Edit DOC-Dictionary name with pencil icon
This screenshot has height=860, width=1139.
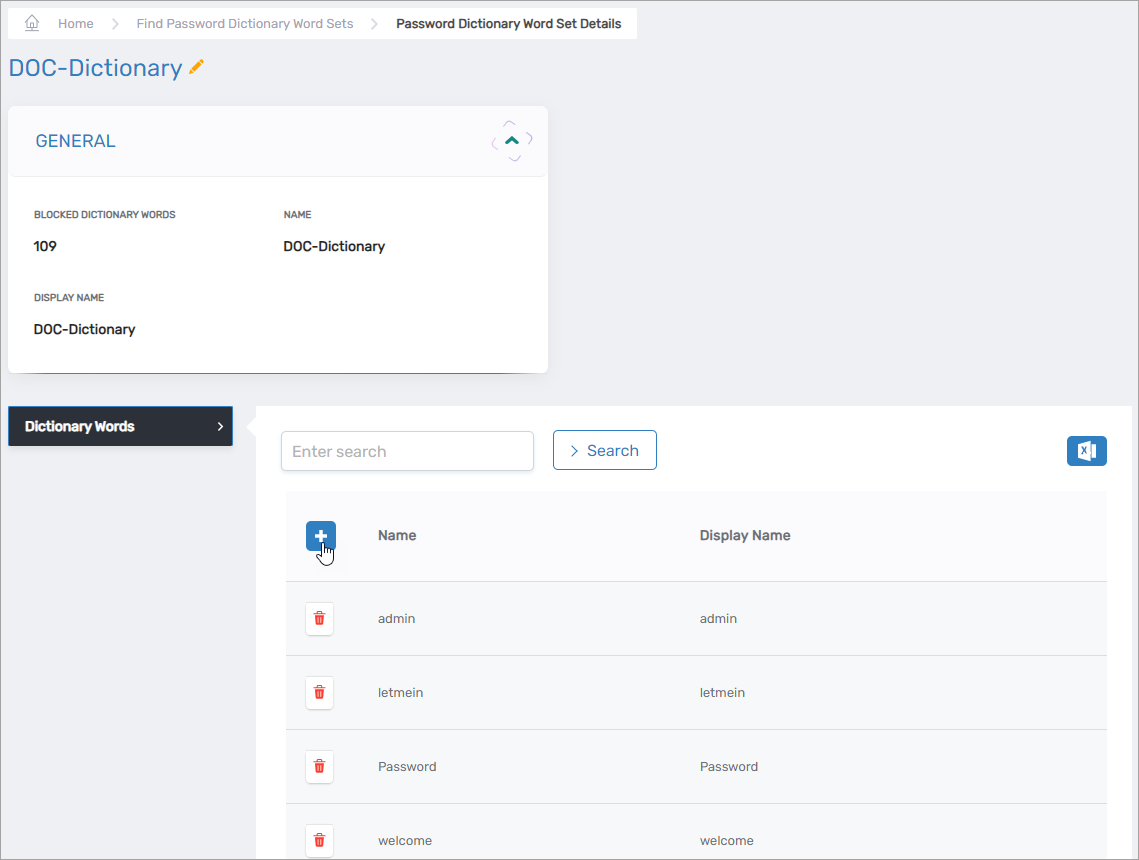click(197, 67)
